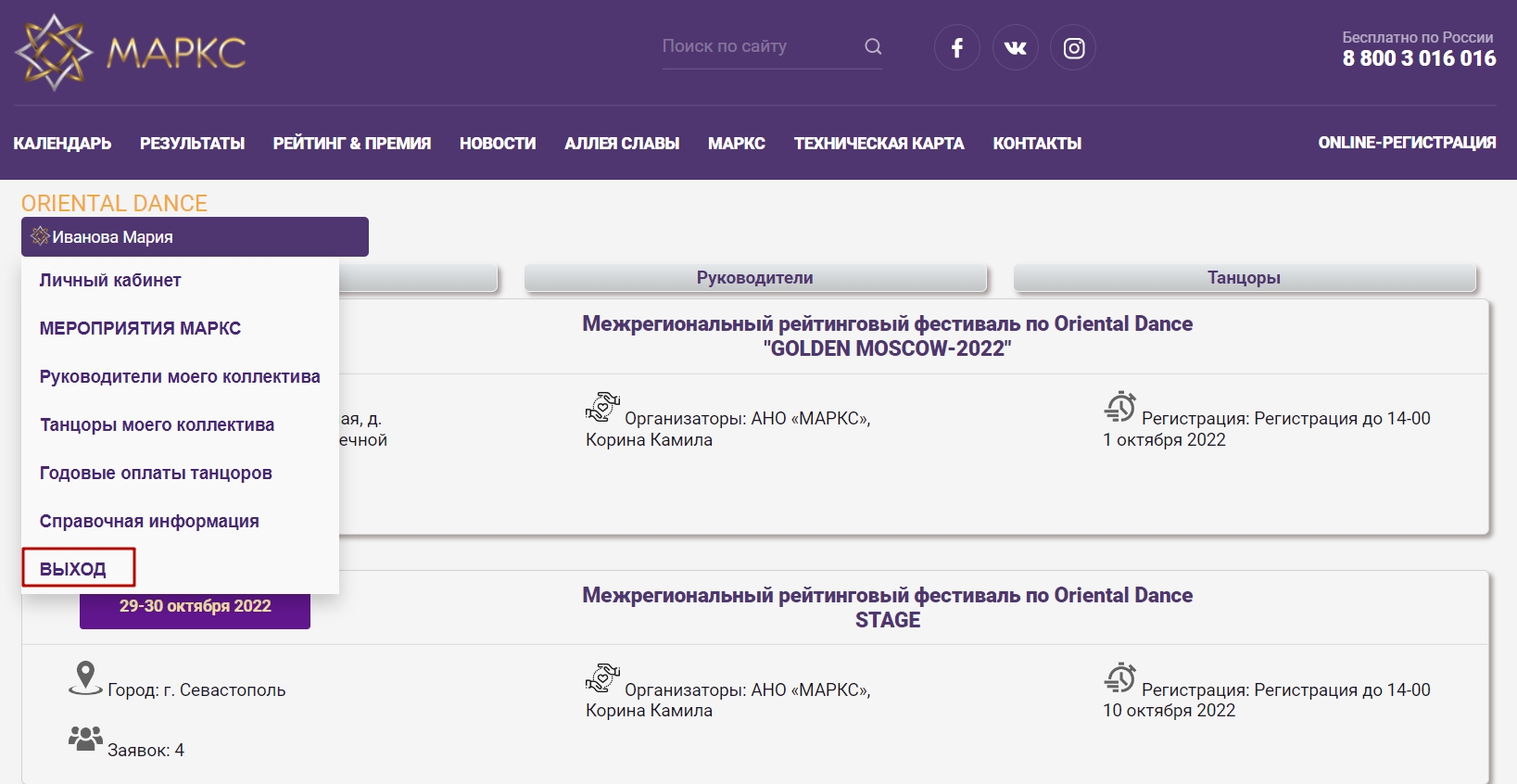Open the Facebook social icon
Viewport: 1517px width, 784px height.
click(957, 47)
